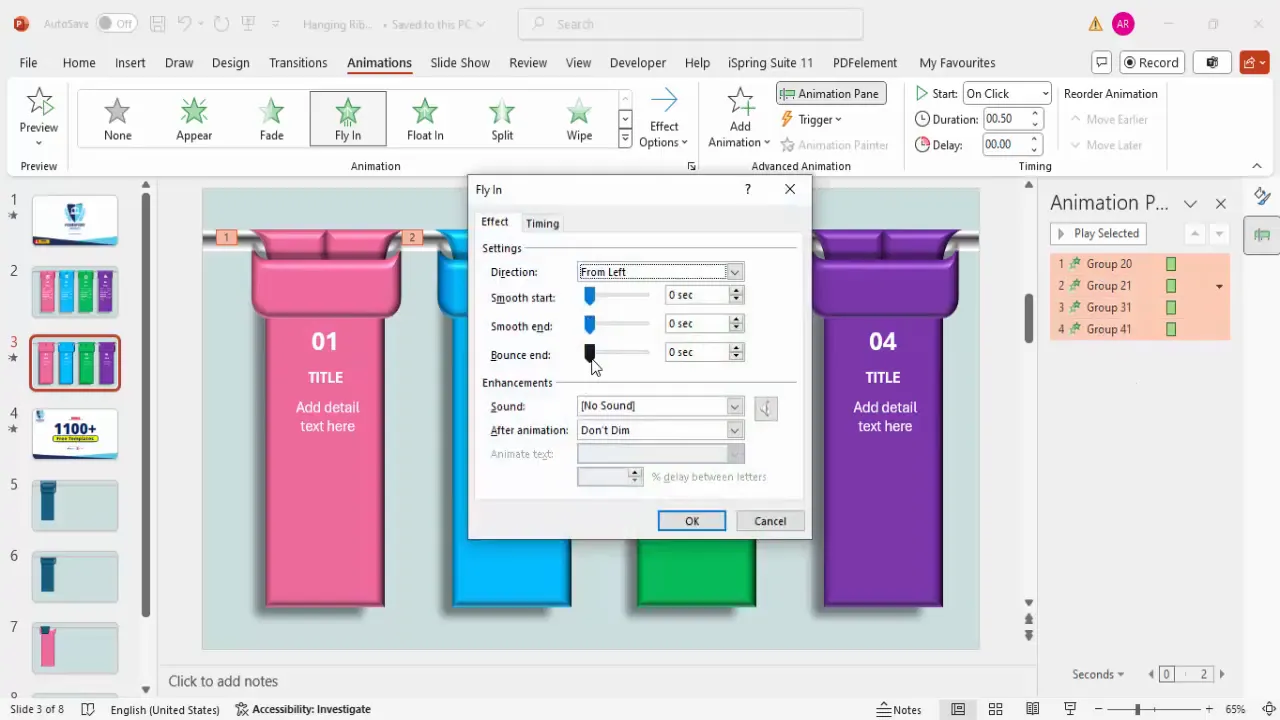Start Slide Show from status bar icon
1280x720 pixels.
point(1070,709)
